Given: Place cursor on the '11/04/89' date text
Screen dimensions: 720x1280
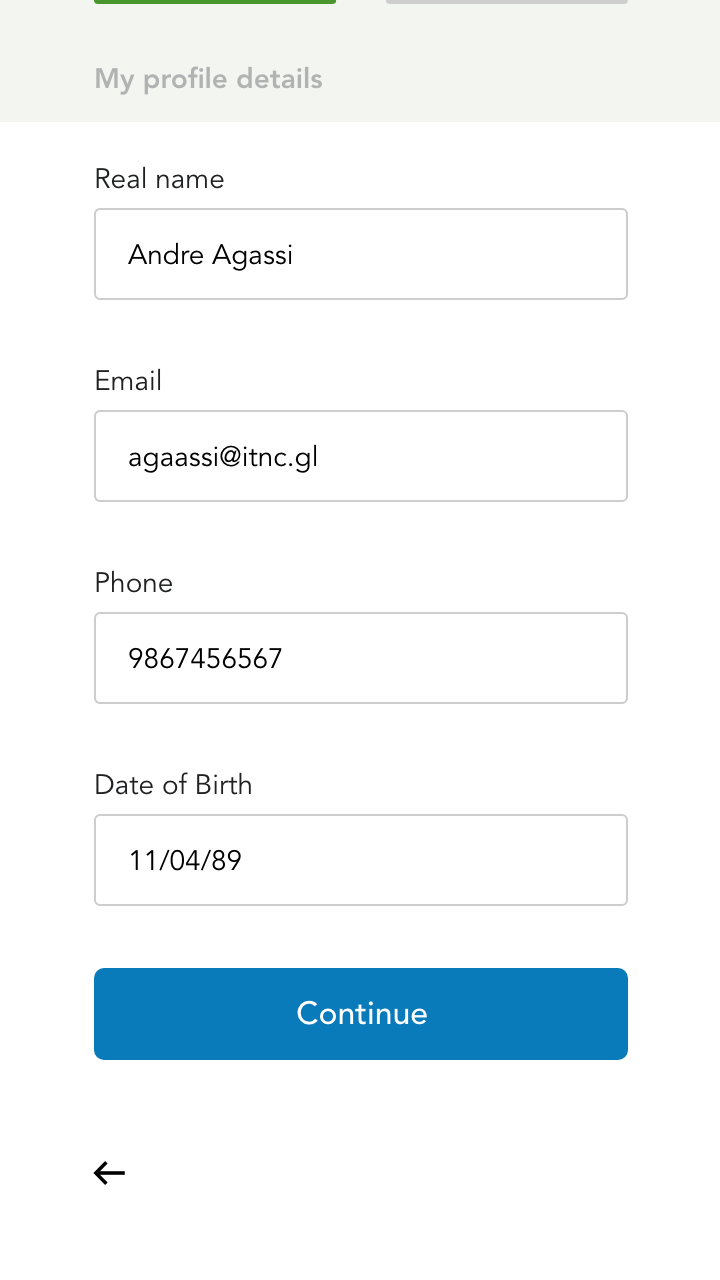Looking at the screenshot, I should coord(185,861).
